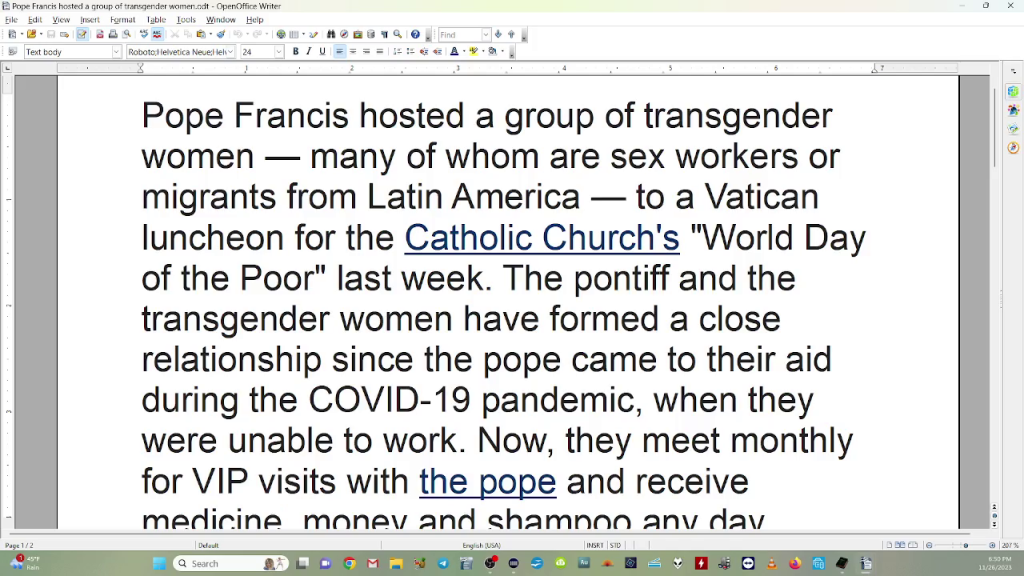Viewport: 1024px width, 576px height.
Task: Open the Format menu
Action: [x=123, y=20]
